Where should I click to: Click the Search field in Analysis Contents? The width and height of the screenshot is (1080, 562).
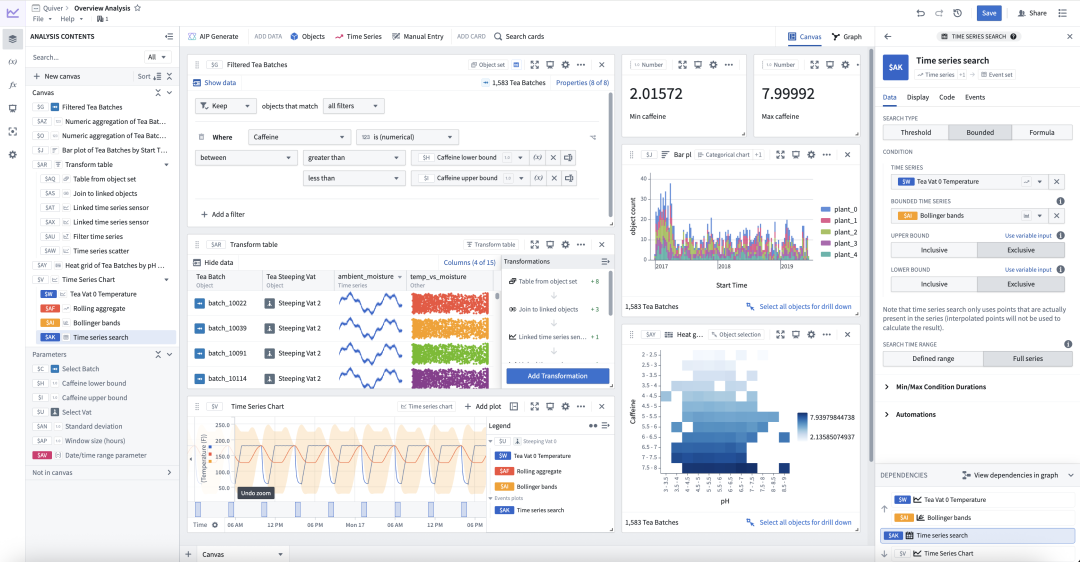(x=85, y=57)
